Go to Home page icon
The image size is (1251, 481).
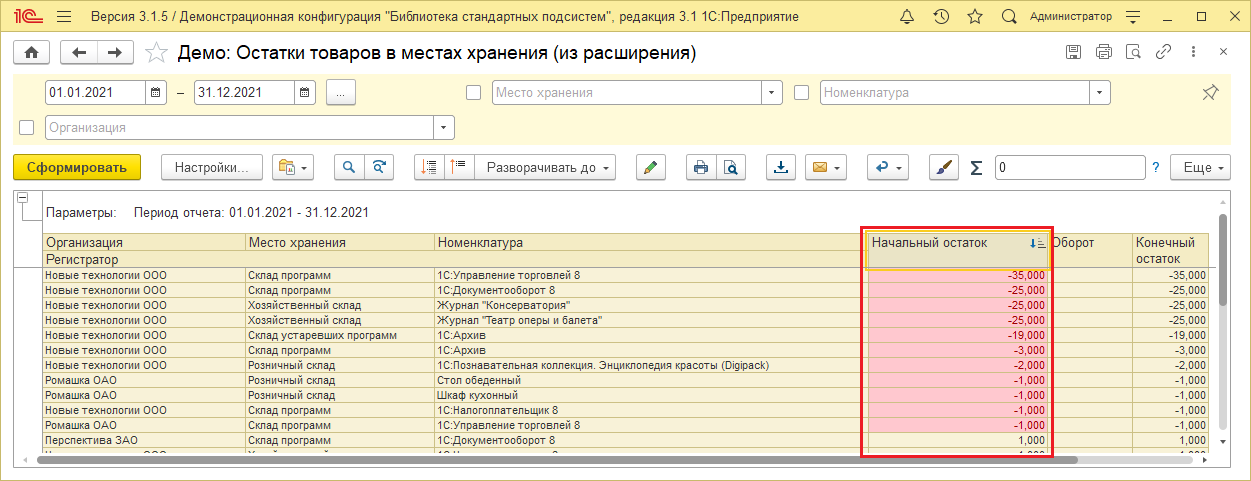click(31, 52)
